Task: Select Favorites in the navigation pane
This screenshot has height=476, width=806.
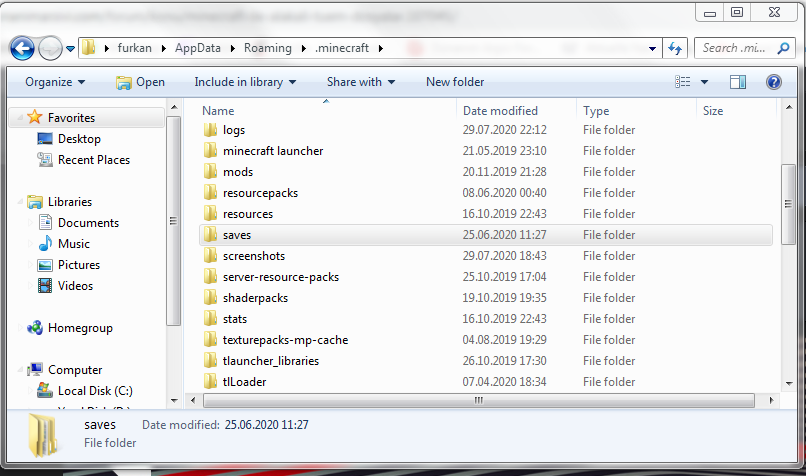Action: tap(71, 118)
